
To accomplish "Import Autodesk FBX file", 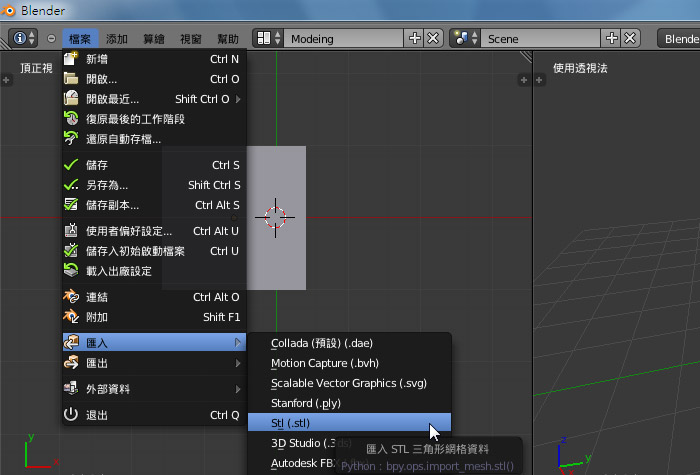I will click(x=304, y=463).
